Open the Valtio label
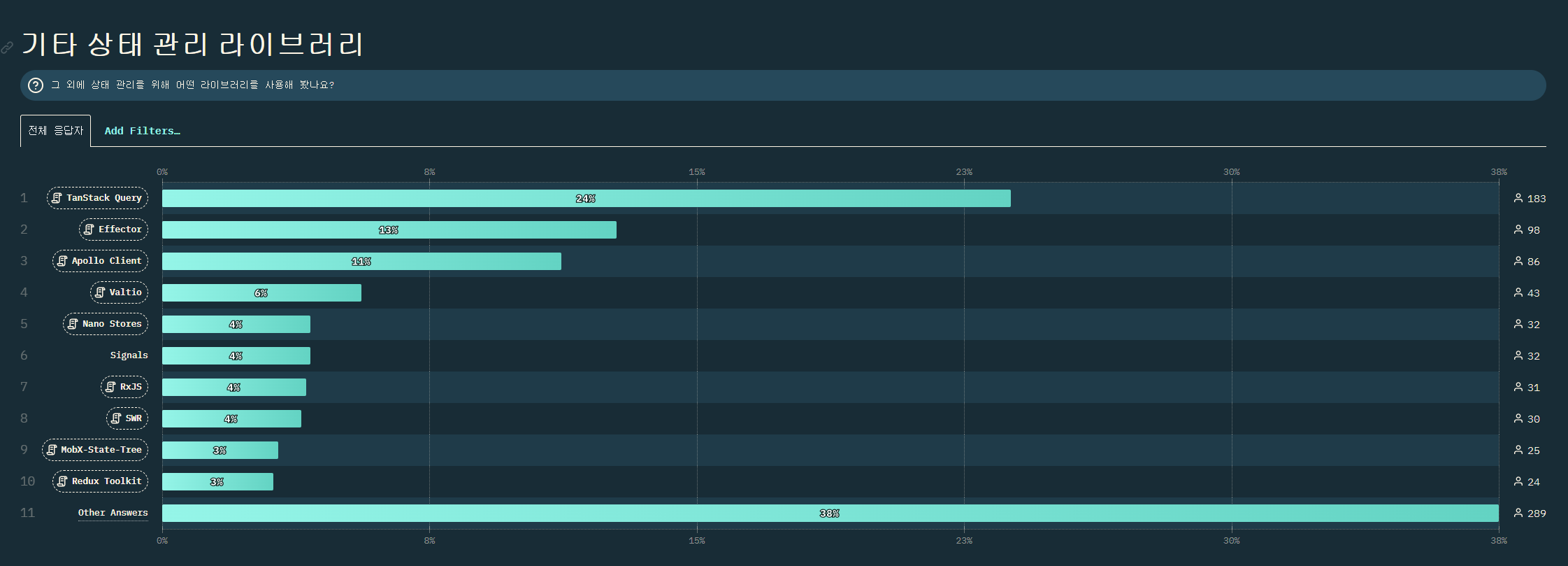Image resolution: width=1568 pixels, height=566 pixels. pos(119,292)
